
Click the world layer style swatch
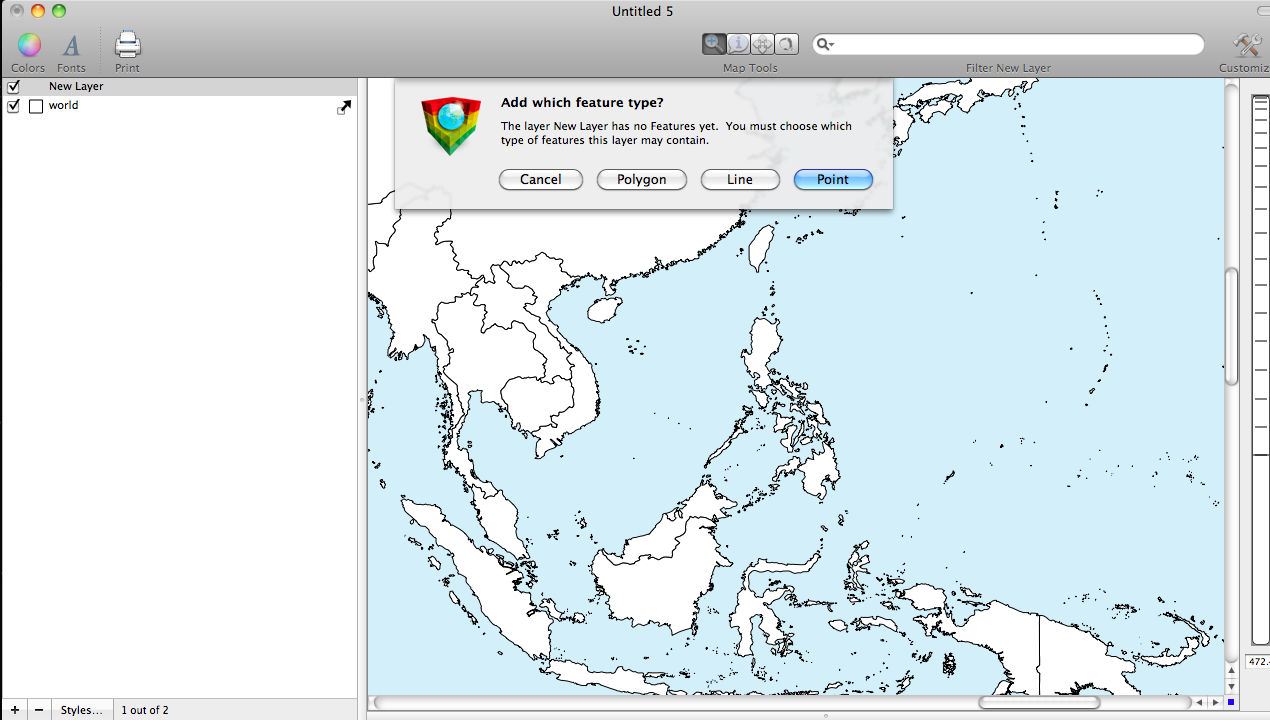[36, 106]
